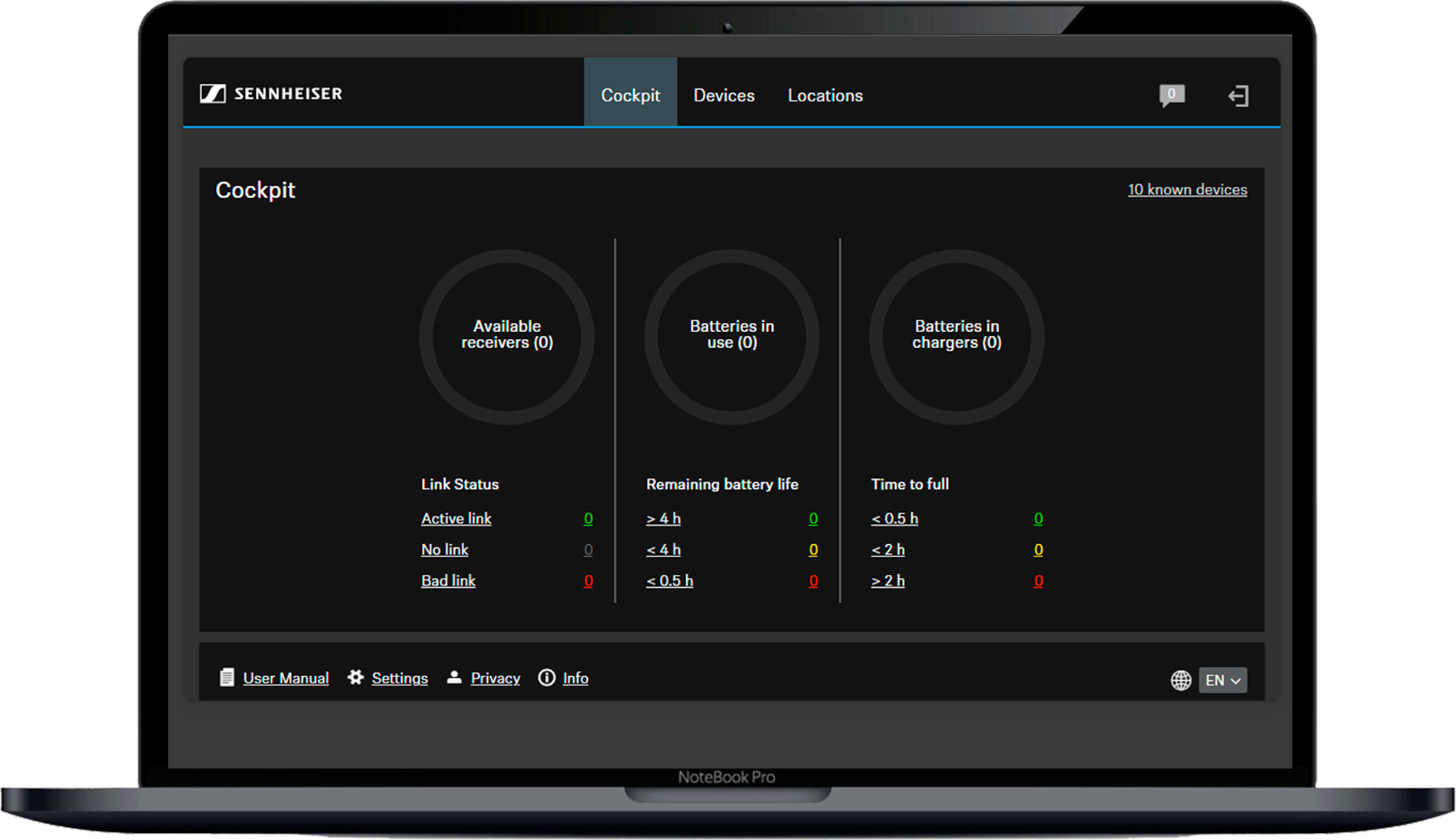
Task: Switch to the Devices tab
Action: (x=724, y=95)
